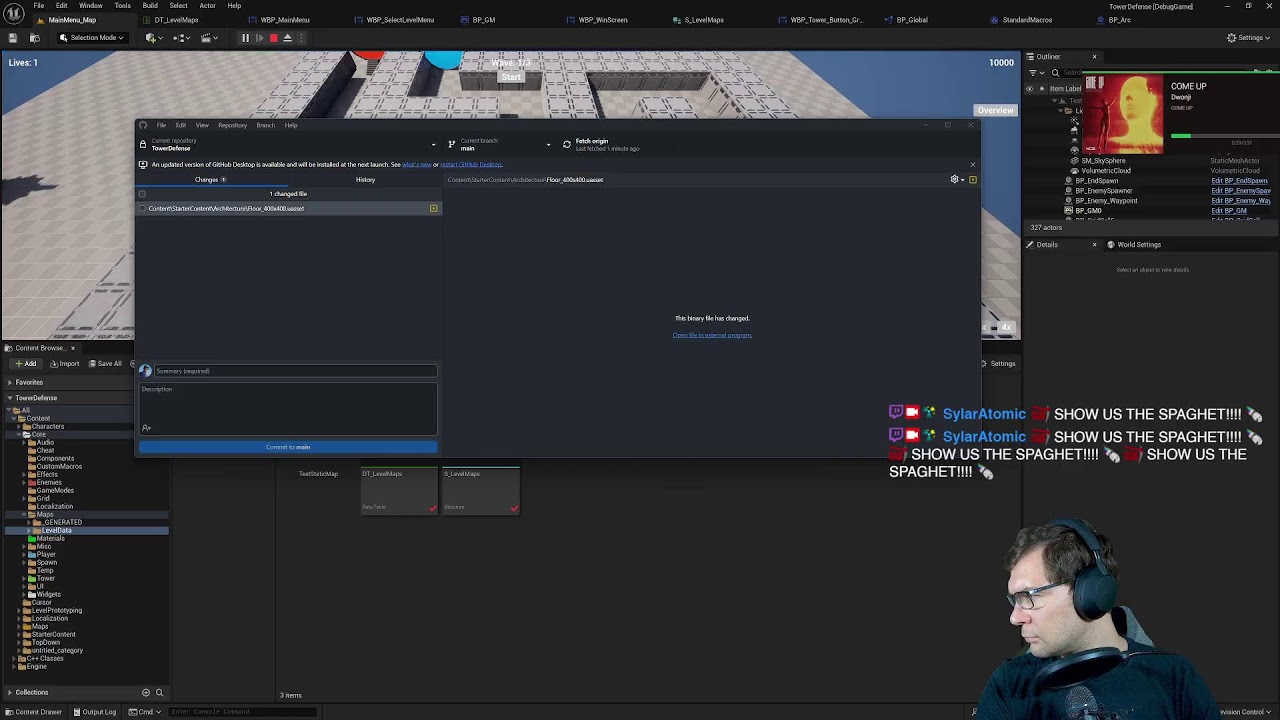Click the yellow modified badge in diff header

coord(972,180)
